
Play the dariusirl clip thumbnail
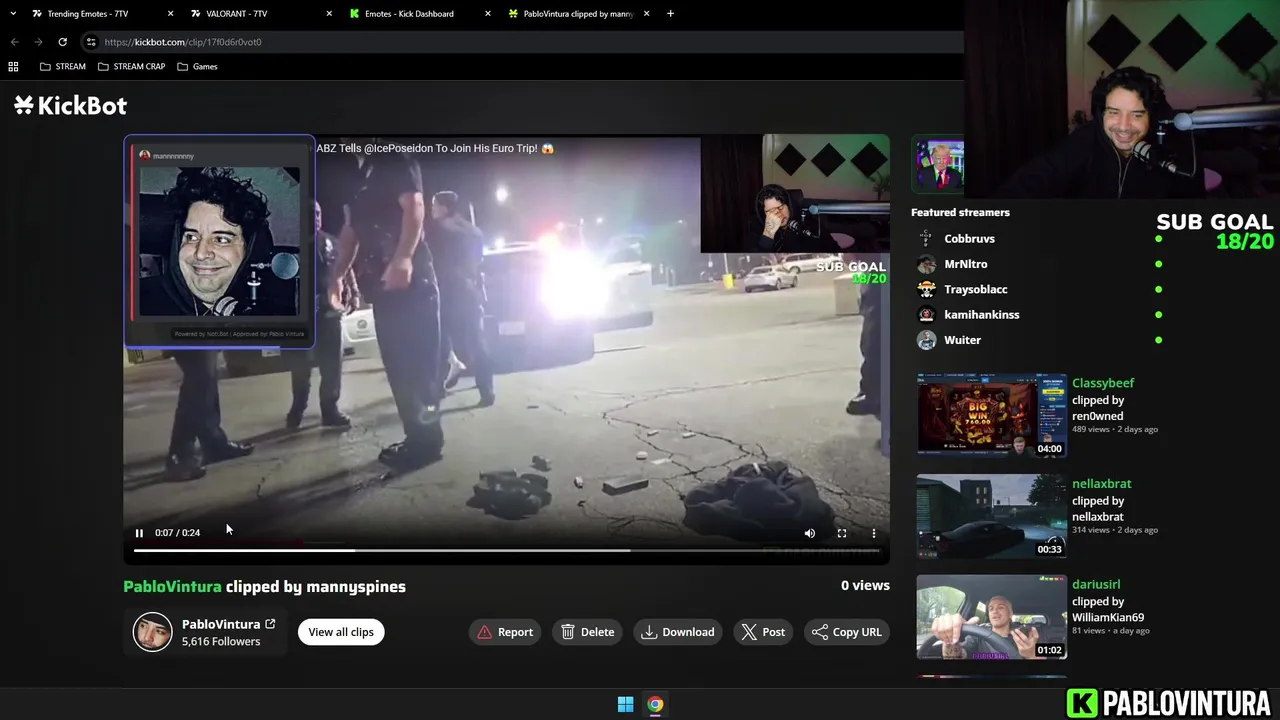pos(992,617)
